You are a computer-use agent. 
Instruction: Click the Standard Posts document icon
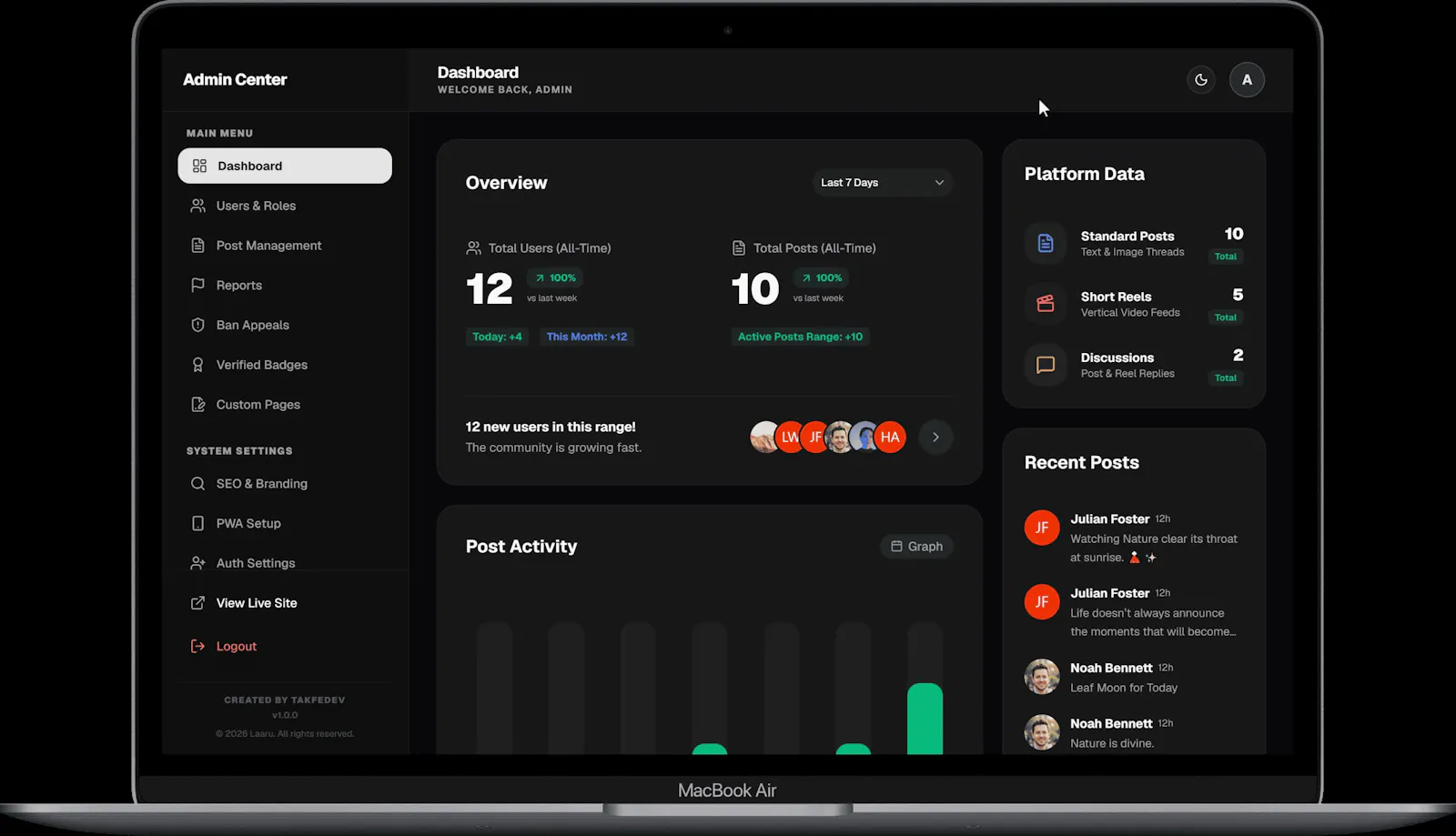pos(1046,243)
